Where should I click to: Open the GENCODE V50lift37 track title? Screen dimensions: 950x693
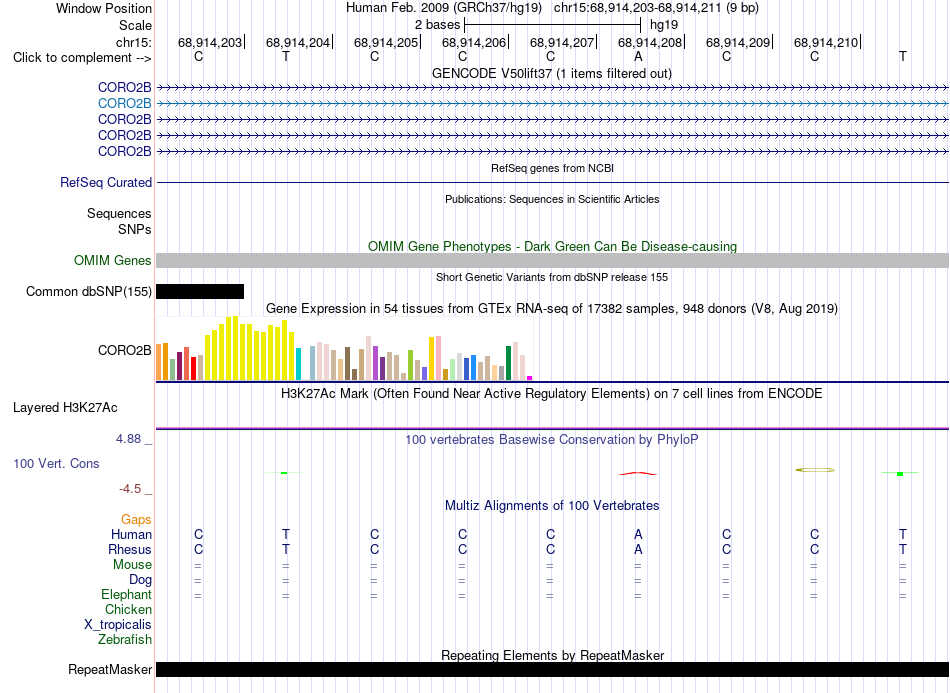coord(551,73)
